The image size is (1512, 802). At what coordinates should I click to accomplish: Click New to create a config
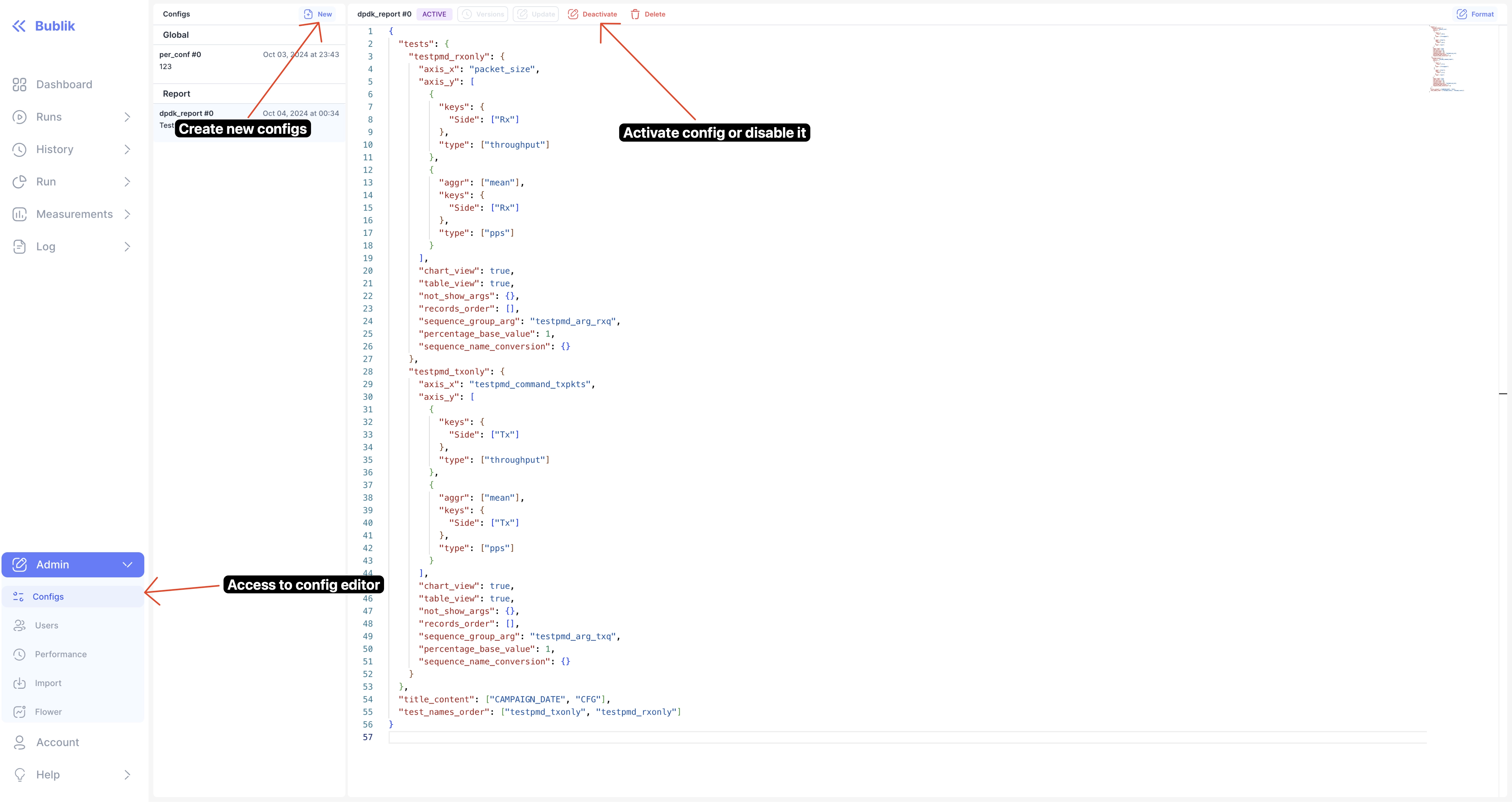[318, 14]
